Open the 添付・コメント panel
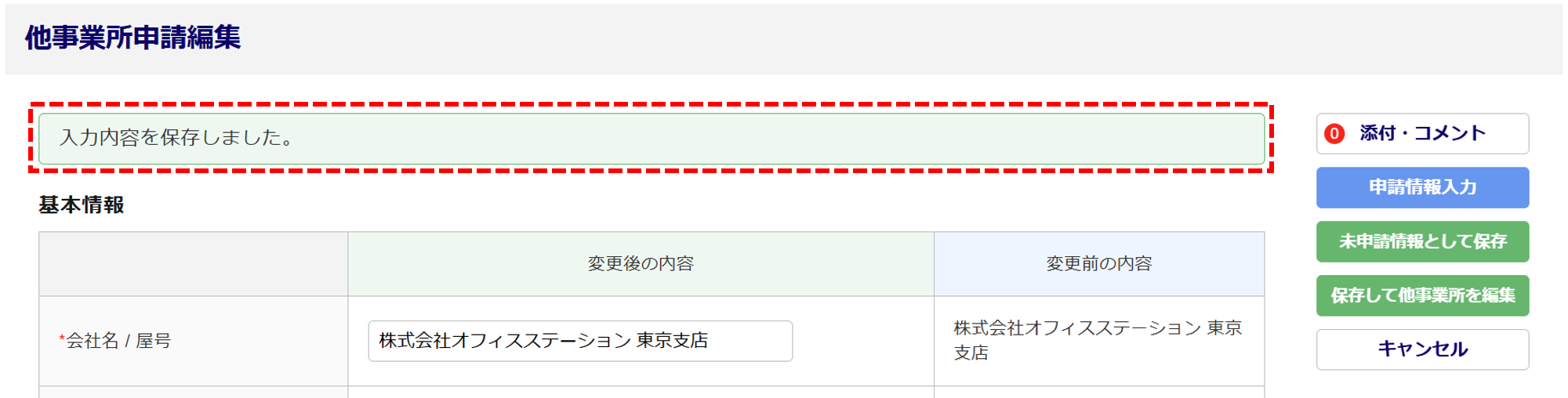The height and width of the screenshot is (398, 1568). (1421, 134)
